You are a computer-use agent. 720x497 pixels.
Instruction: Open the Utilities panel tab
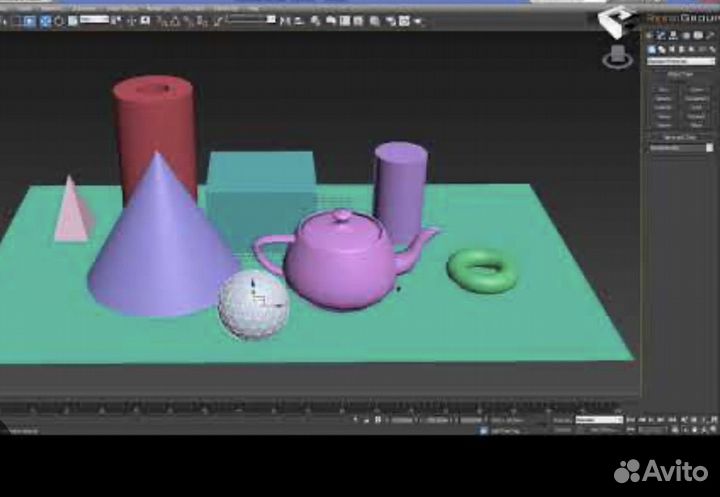(x=710, y=36)
